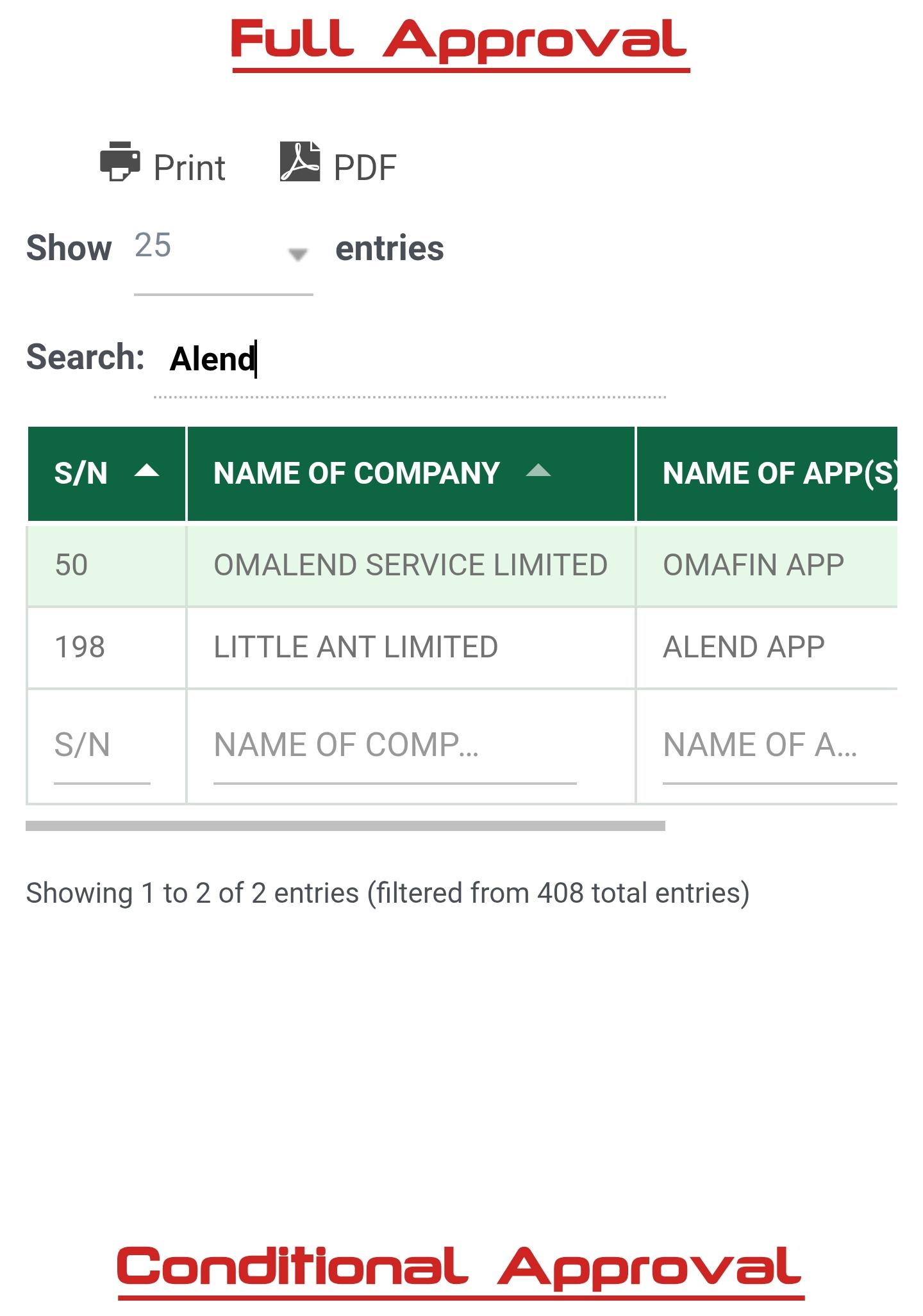Click the PDF document icon
Screen dimensions: 923x1316
click(299, 161)
